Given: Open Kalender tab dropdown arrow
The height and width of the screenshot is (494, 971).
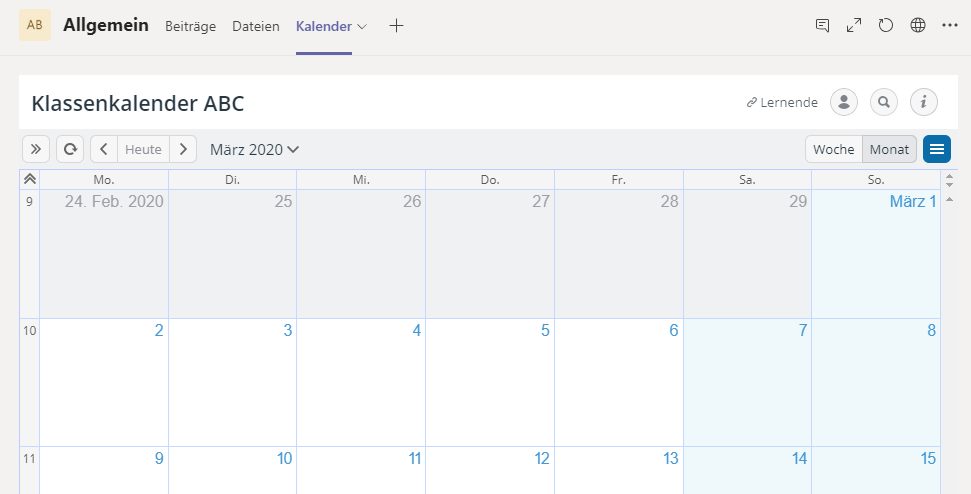Looking at the screenshot, I should pos(363,27).
